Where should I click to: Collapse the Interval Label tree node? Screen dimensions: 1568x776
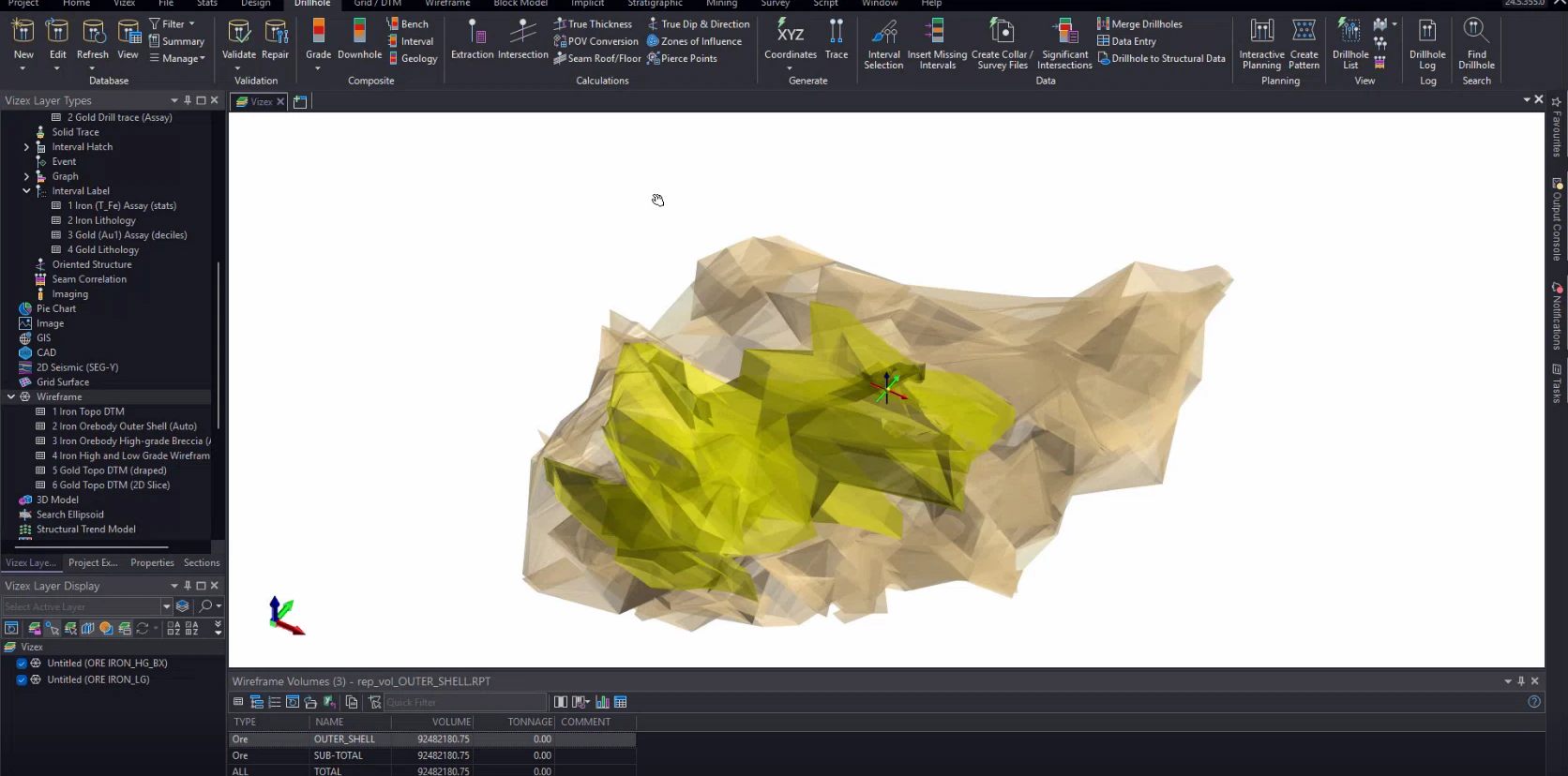click(26, 191)
